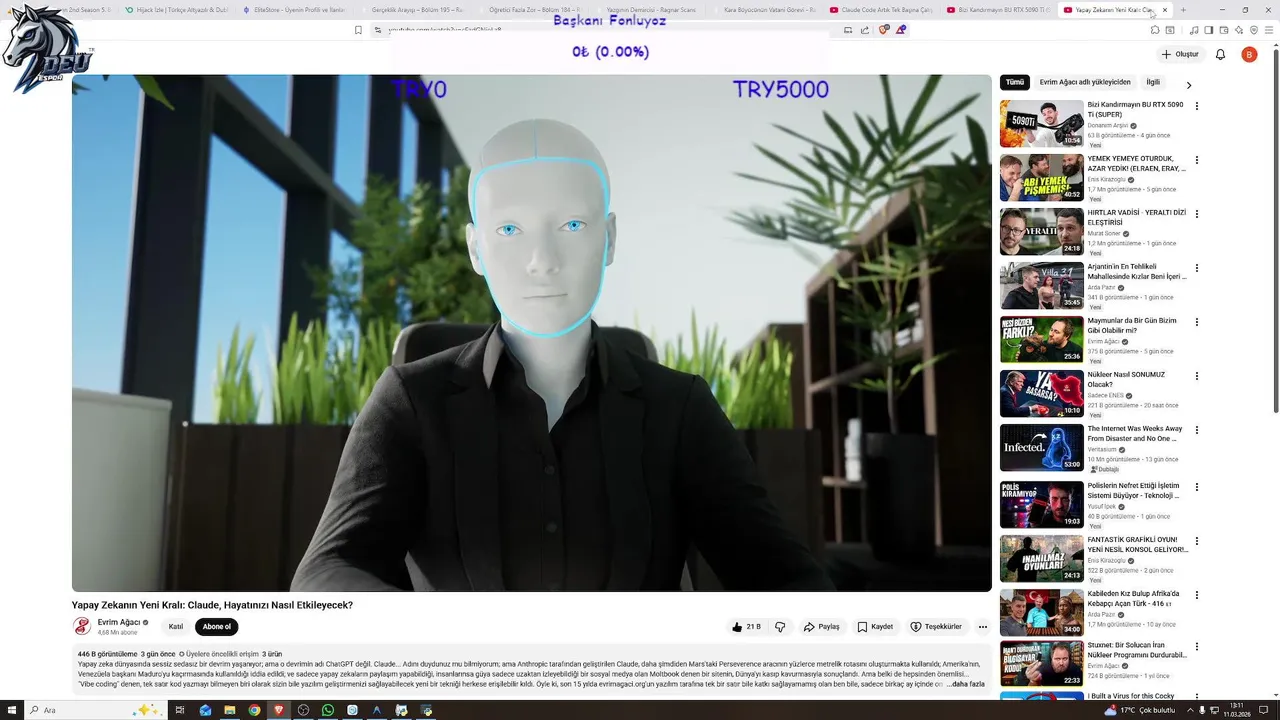Open options menu for Nükleer Nasıl SONUMUZ video
Viewport: 1280px width, 720px height.
pyautogui.click(x=1197, y=376)
